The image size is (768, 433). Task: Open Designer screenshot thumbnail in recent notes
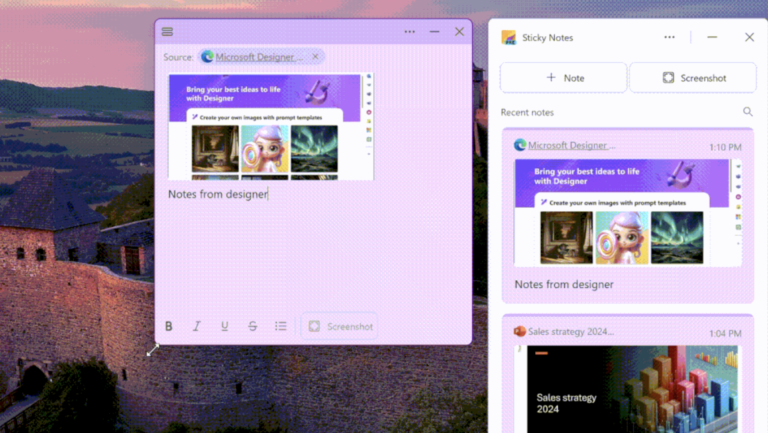pyautogui.click(x=628, y=213)
